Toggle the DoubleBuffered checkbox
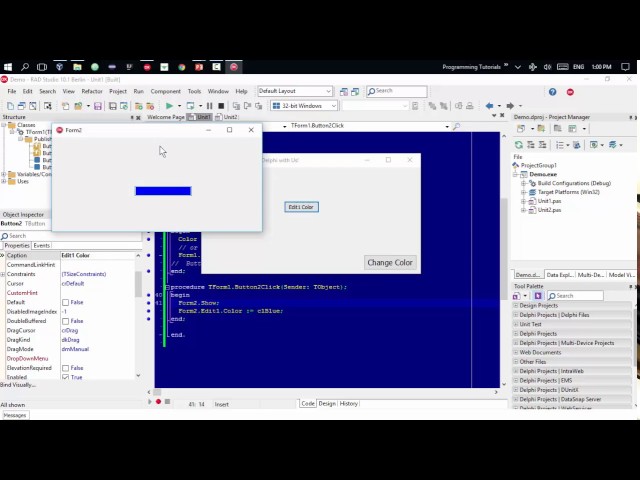 (x=65, y=321)
